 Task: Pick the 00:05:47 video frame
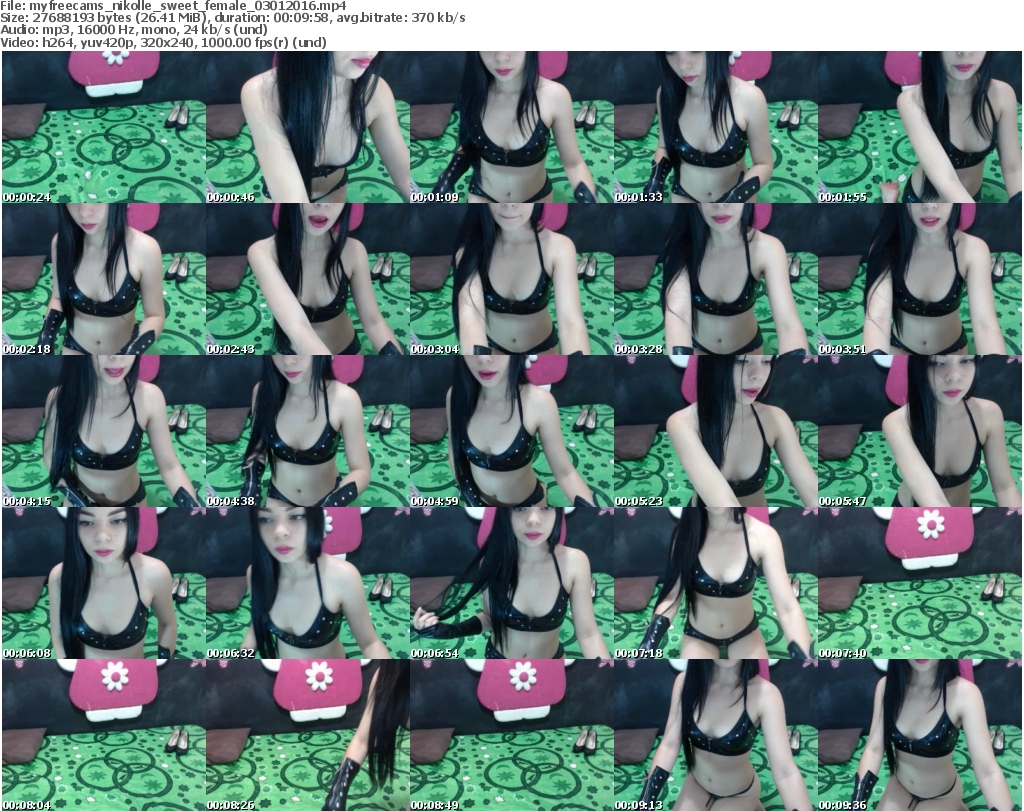pyautogui.click(x=920, y=431)
